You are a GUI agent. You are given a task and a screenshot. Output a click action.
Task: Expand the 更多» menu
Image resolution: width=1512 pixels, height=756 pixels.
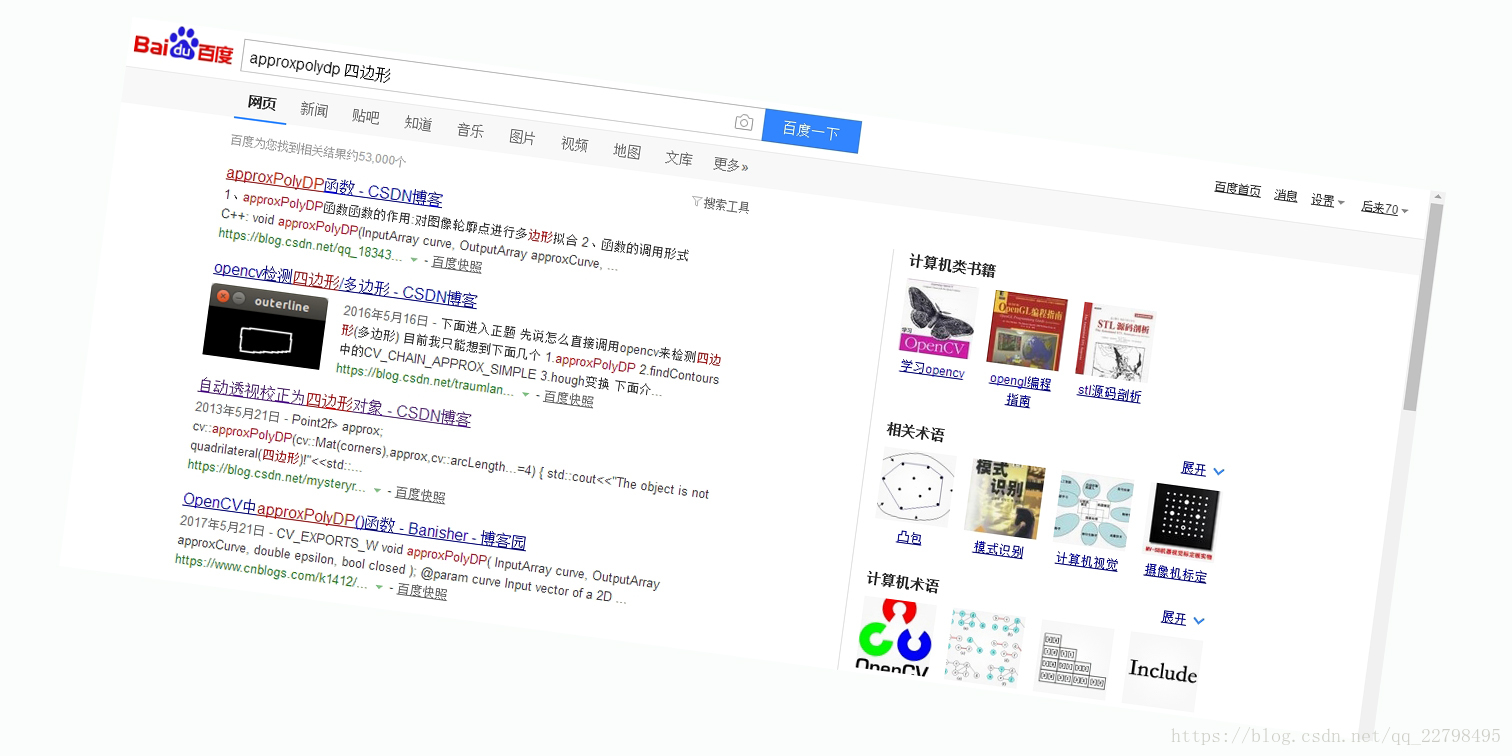click(x=731, y=165)
